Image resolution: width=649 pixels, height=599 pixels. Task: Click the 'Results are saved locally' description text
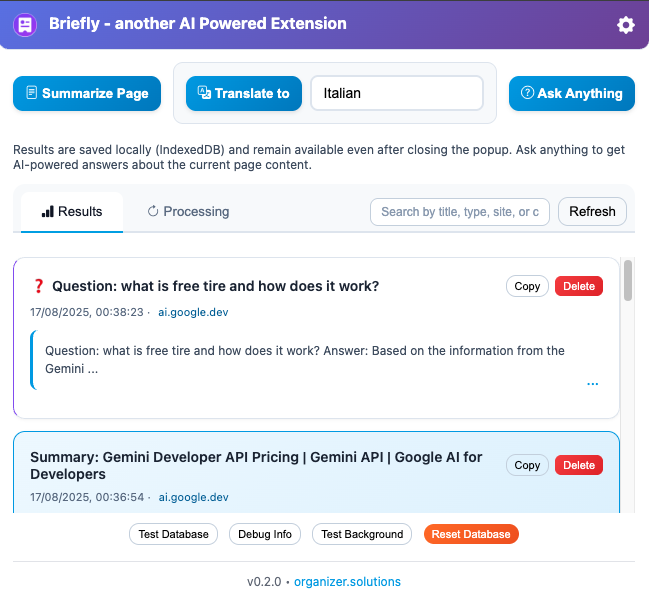tap(319, 157)
